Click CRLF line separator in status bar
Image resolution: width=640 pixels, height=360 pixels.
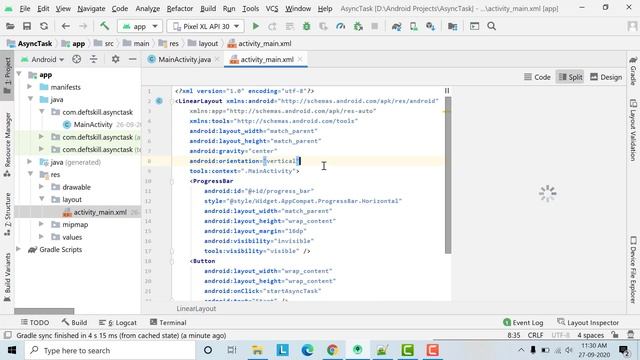click(x=535, y=335)
